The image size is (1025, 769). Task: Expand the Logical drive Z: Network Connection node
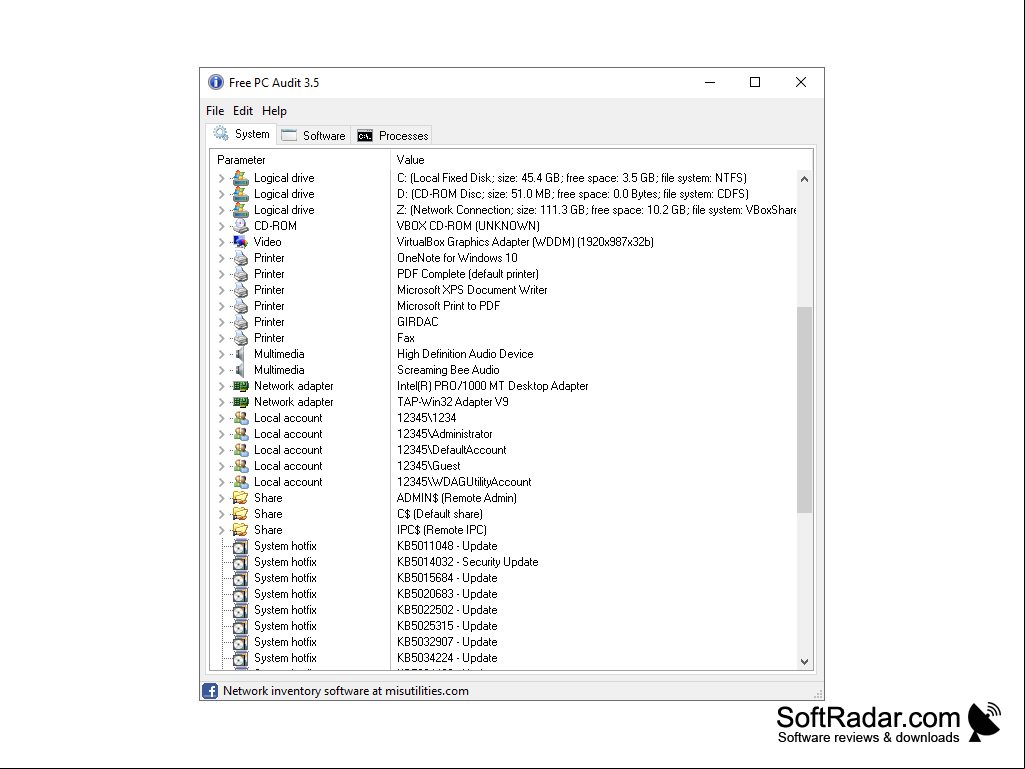(222, 210)
